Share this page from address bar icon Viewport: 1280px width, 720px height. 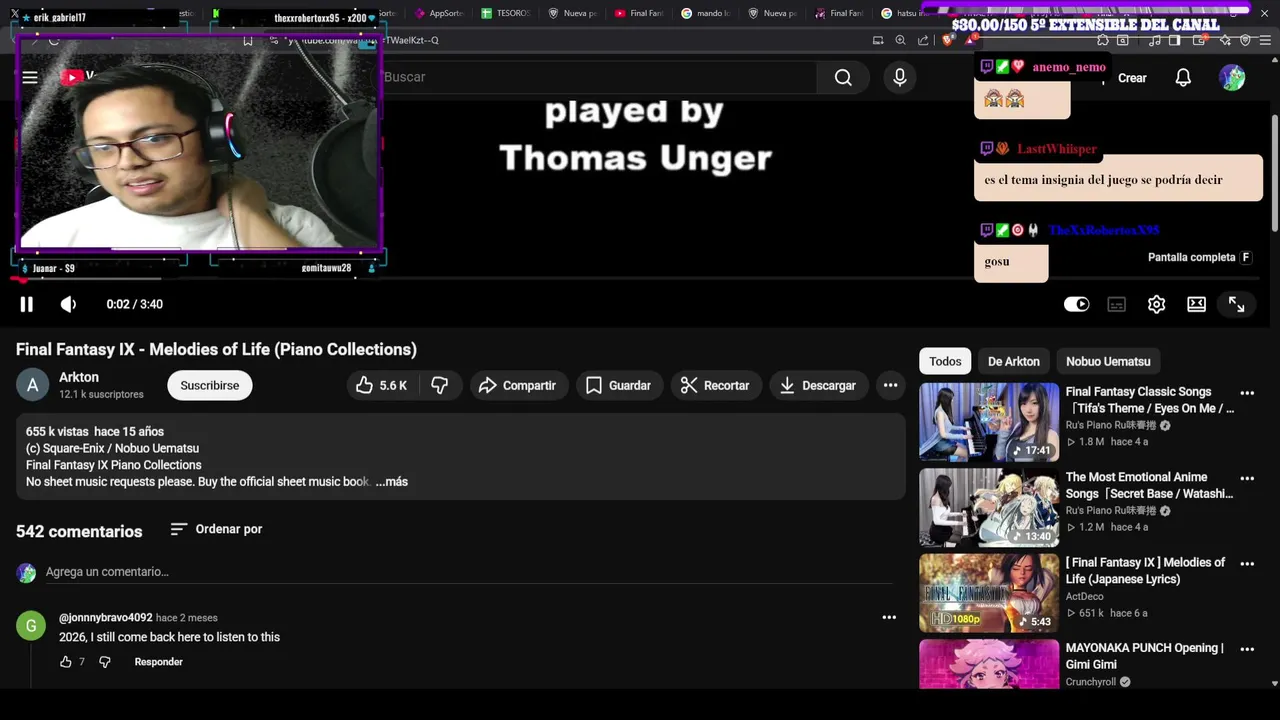[923, 40]
